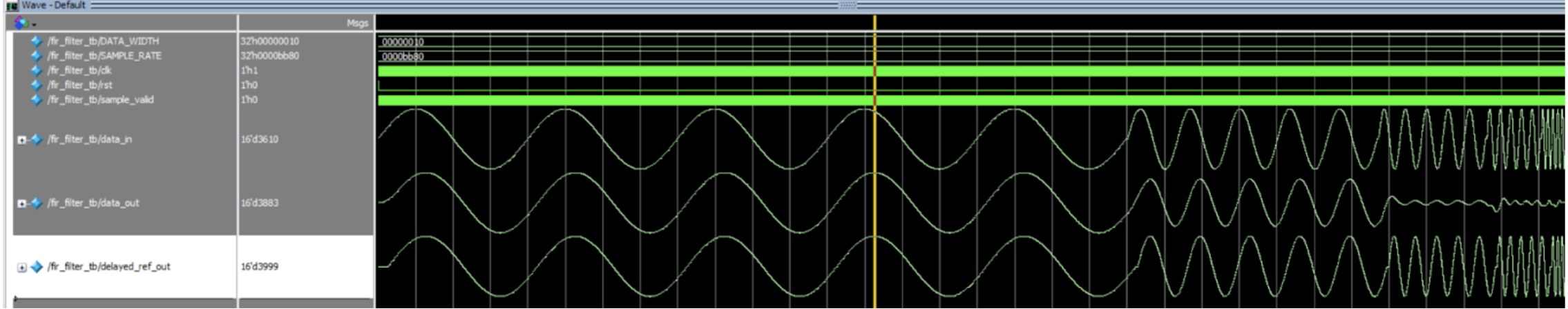Viewport: 1568px width, 309px height.
Task: Open the signal pane options dropdown
Action: click(x=25, y=23)
